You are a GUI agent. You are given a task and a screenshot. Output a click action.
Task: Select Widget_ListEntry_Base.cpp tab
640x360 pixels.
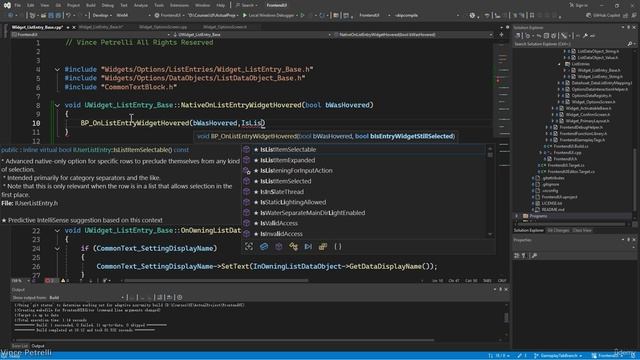(37, 27)
